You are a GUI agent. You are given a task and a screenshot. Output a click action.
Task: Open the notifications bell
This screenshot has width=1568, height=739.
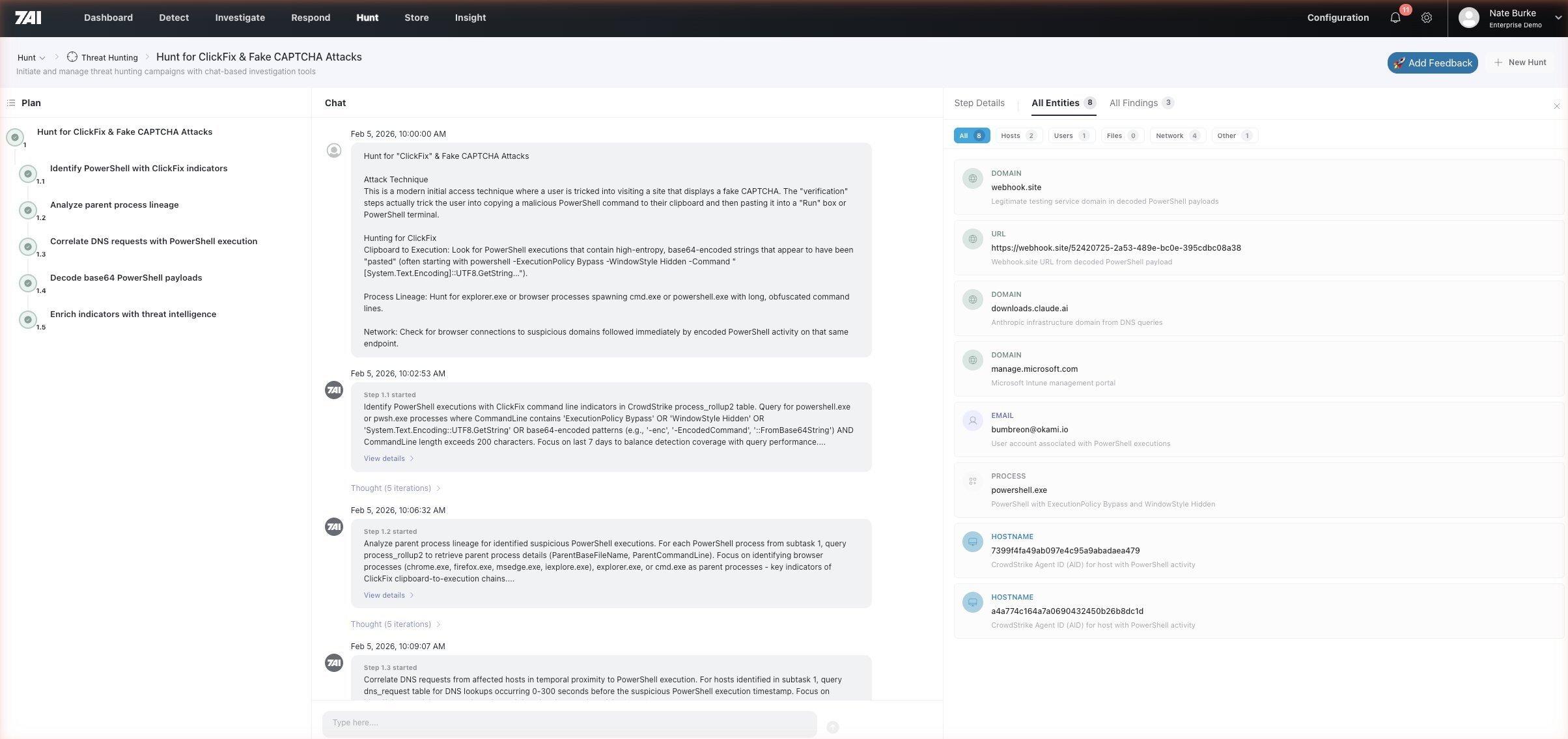(1395, 18)
